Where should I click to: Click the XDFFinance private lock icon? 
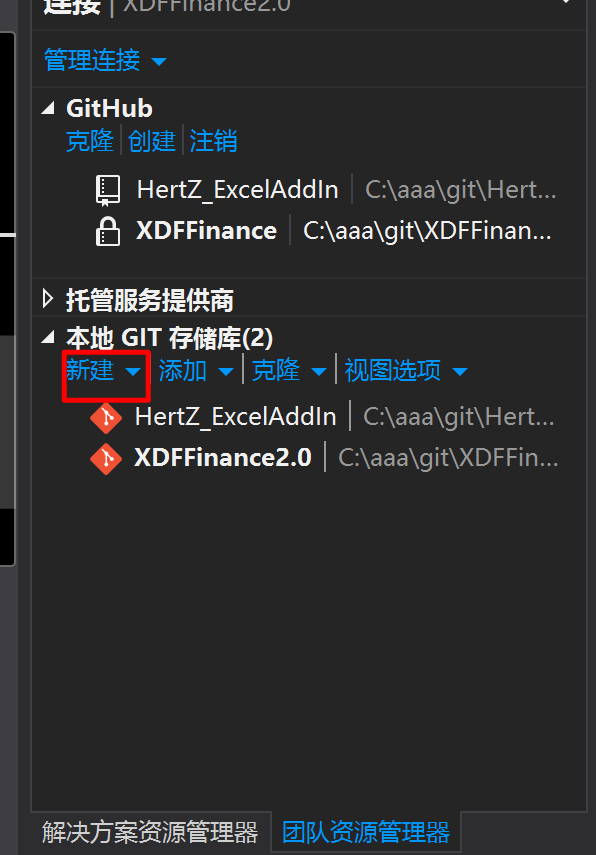pyautogui.click(x=107, y=231)
